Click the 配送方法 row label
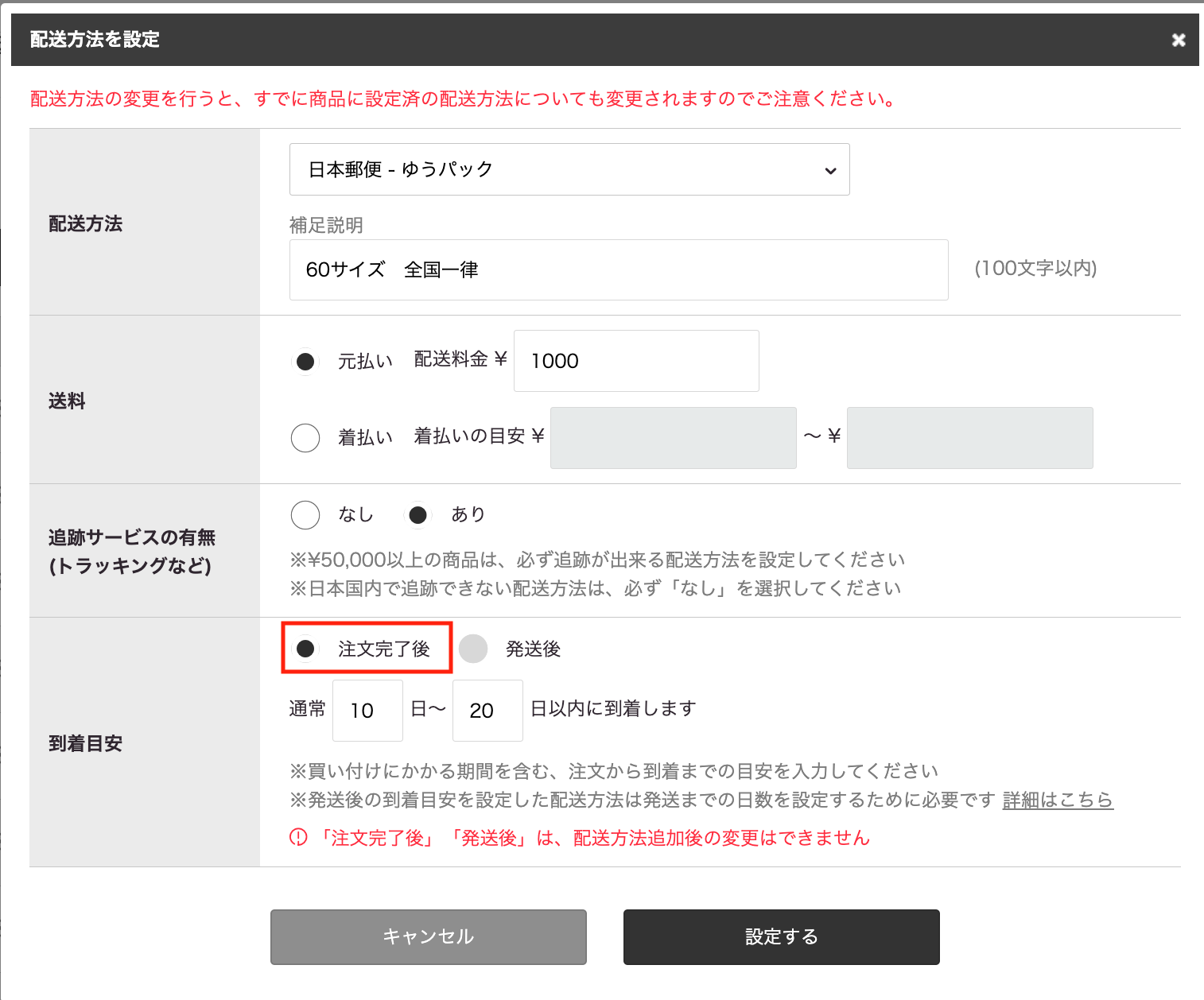 [x=86, y=223]
